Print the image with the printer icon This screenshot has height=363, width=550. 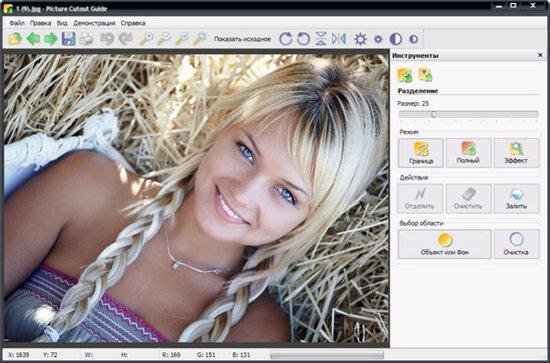tap(86, 39)
